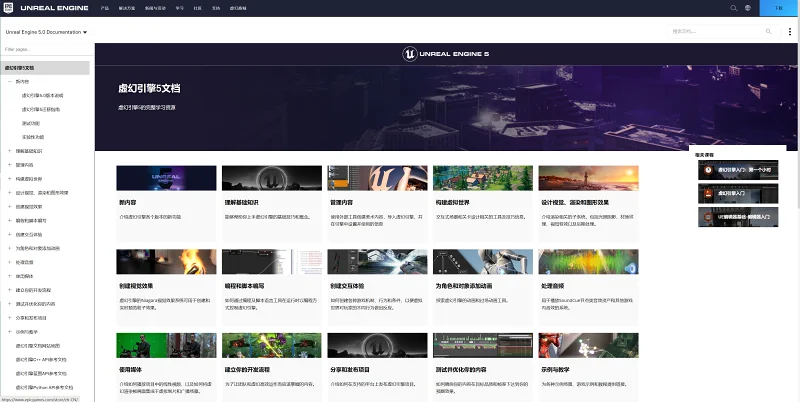Click the blue 下载 download button
This screenshot has height=402, width=800.
(779, 8)
